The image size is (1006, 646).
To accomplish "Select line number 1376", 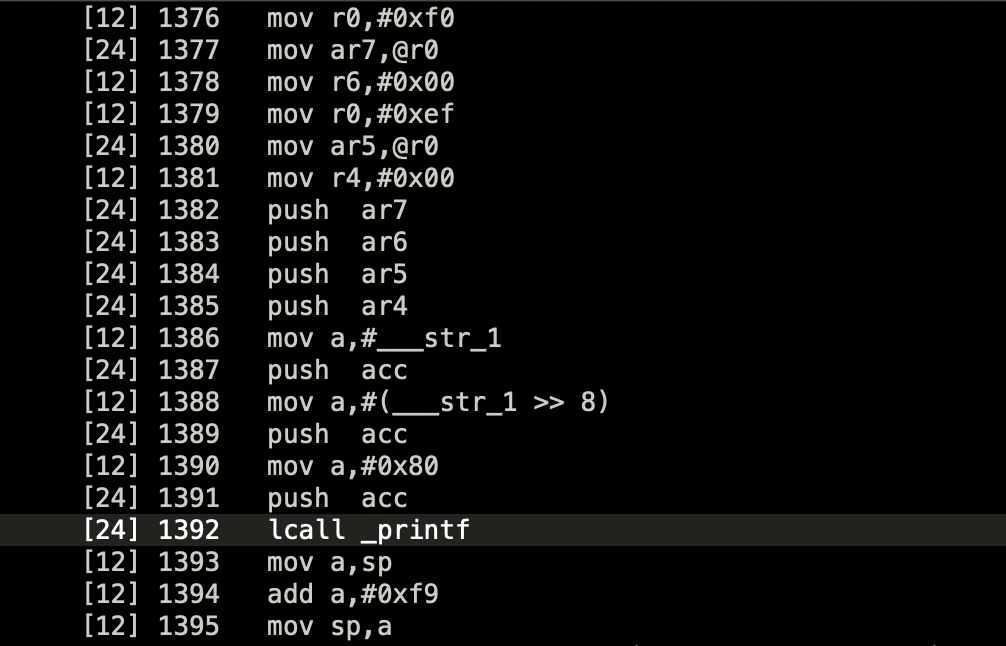I will click(188, 18).
